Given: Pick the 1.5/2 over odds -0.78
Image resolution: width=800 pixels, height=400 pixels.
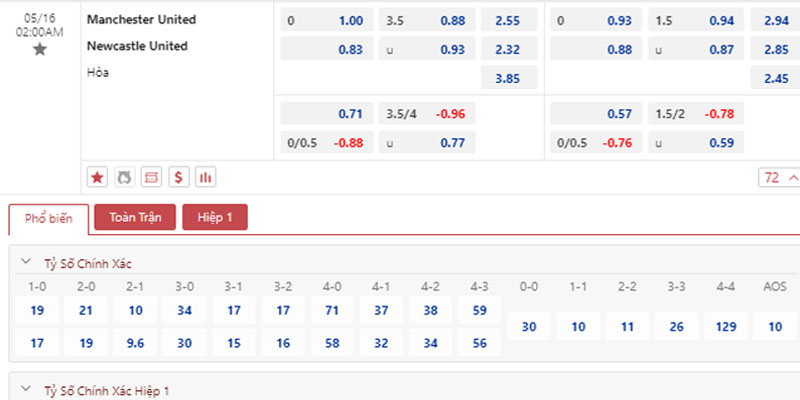Looking at the screenshot, I should [x=696, y=113].
